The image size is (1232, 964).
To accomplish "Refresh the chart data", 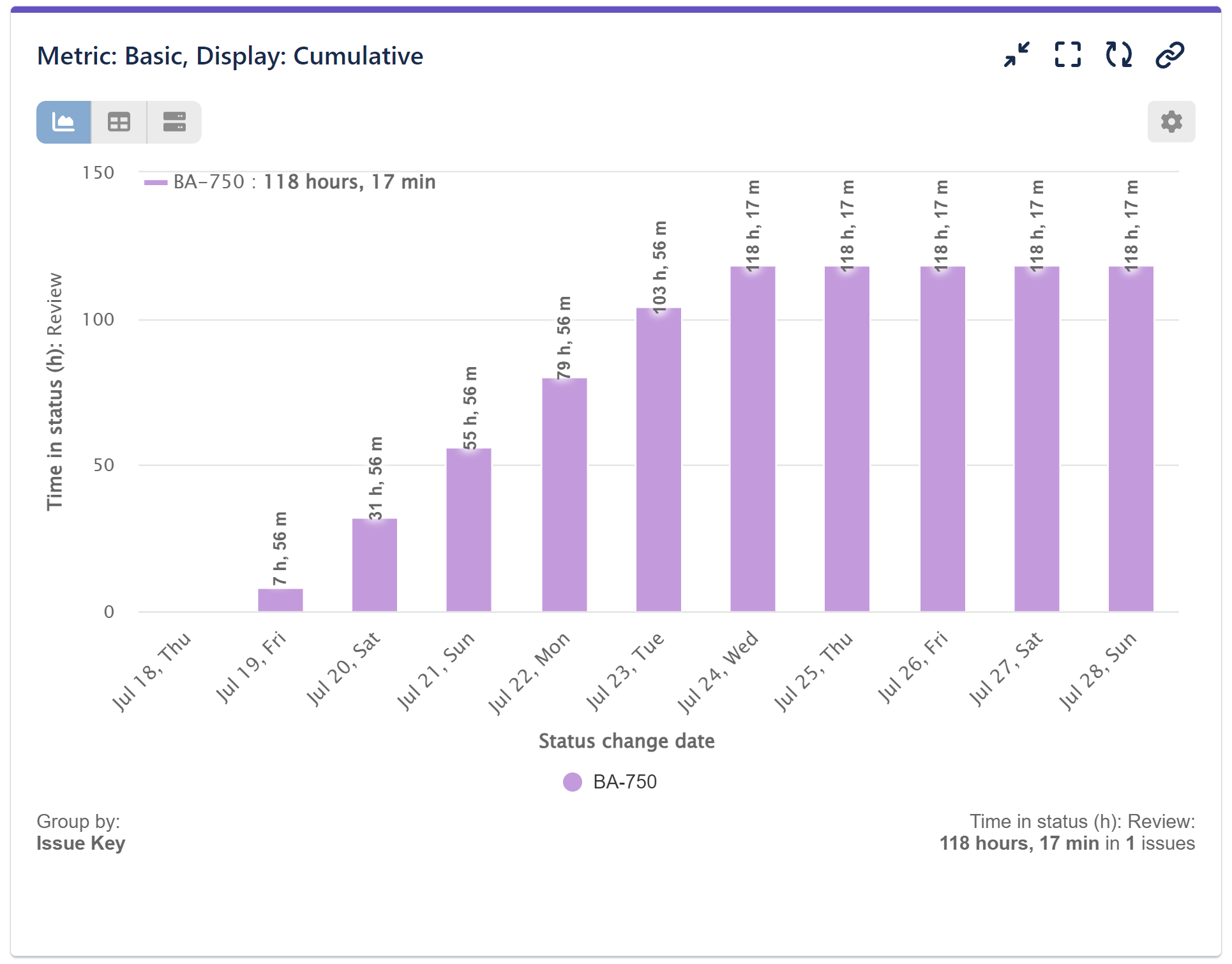I will [x=1118, y=56].
